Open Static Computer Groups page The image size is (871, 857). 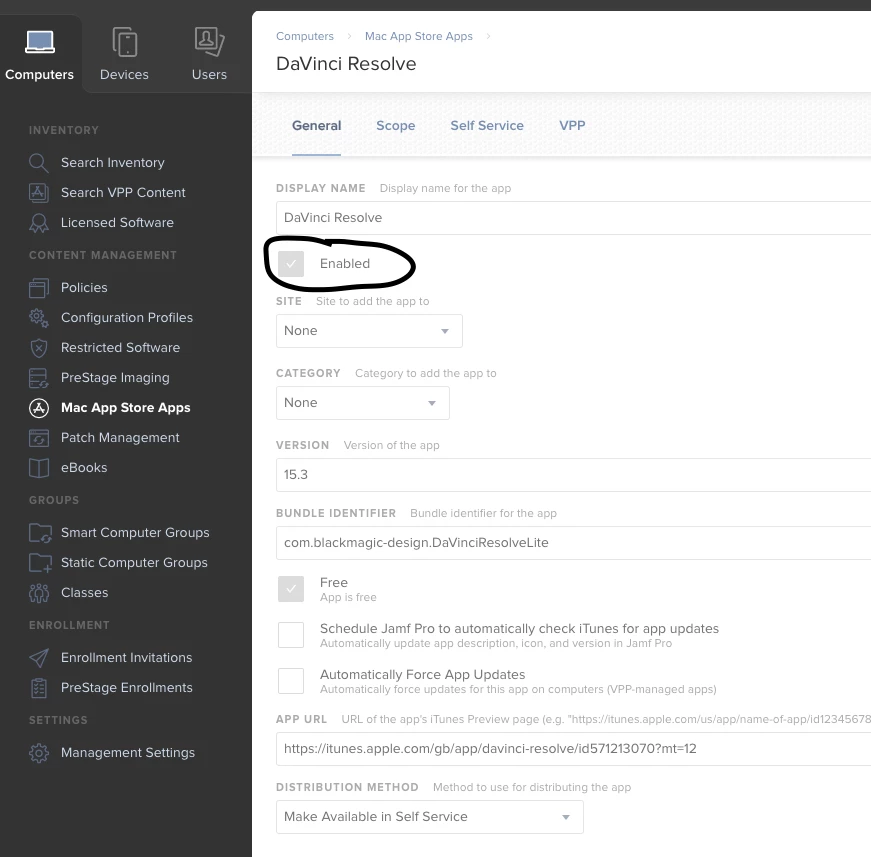pyautogui.click(x=134, y=563)
